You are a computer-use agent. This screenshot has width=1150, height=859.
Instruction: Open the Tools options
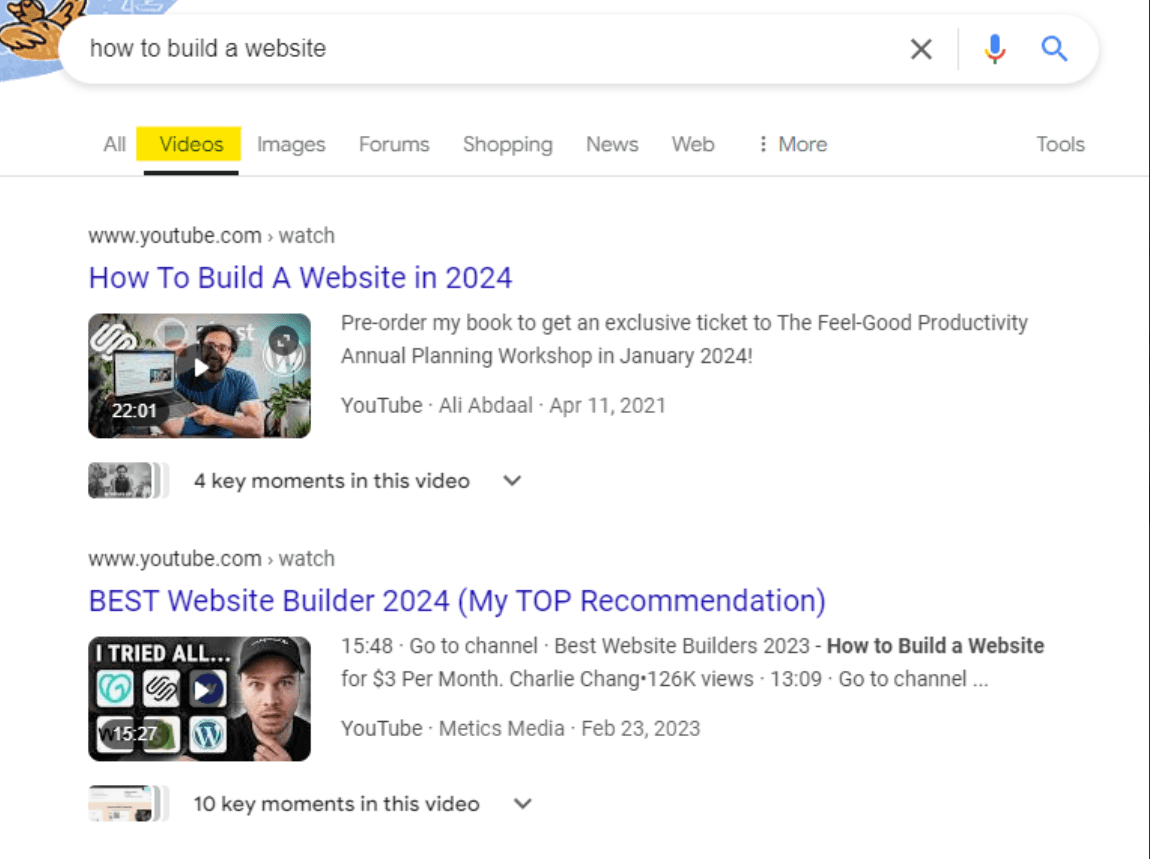tap(1060, 145)
